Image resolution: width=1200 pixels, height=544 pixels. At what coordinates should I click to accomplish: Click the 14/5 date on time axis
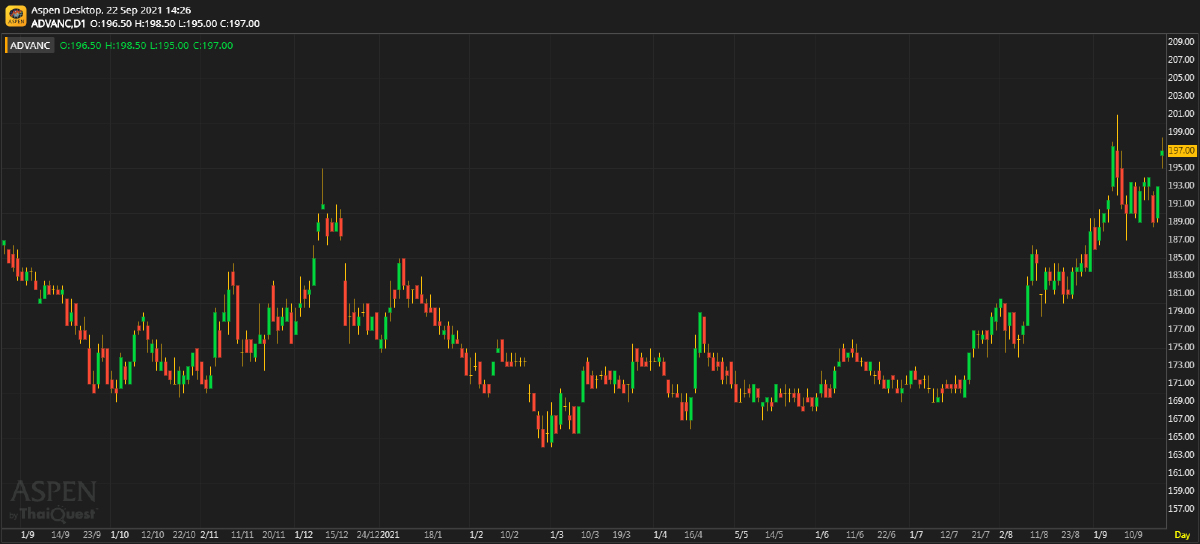point(773,536)
